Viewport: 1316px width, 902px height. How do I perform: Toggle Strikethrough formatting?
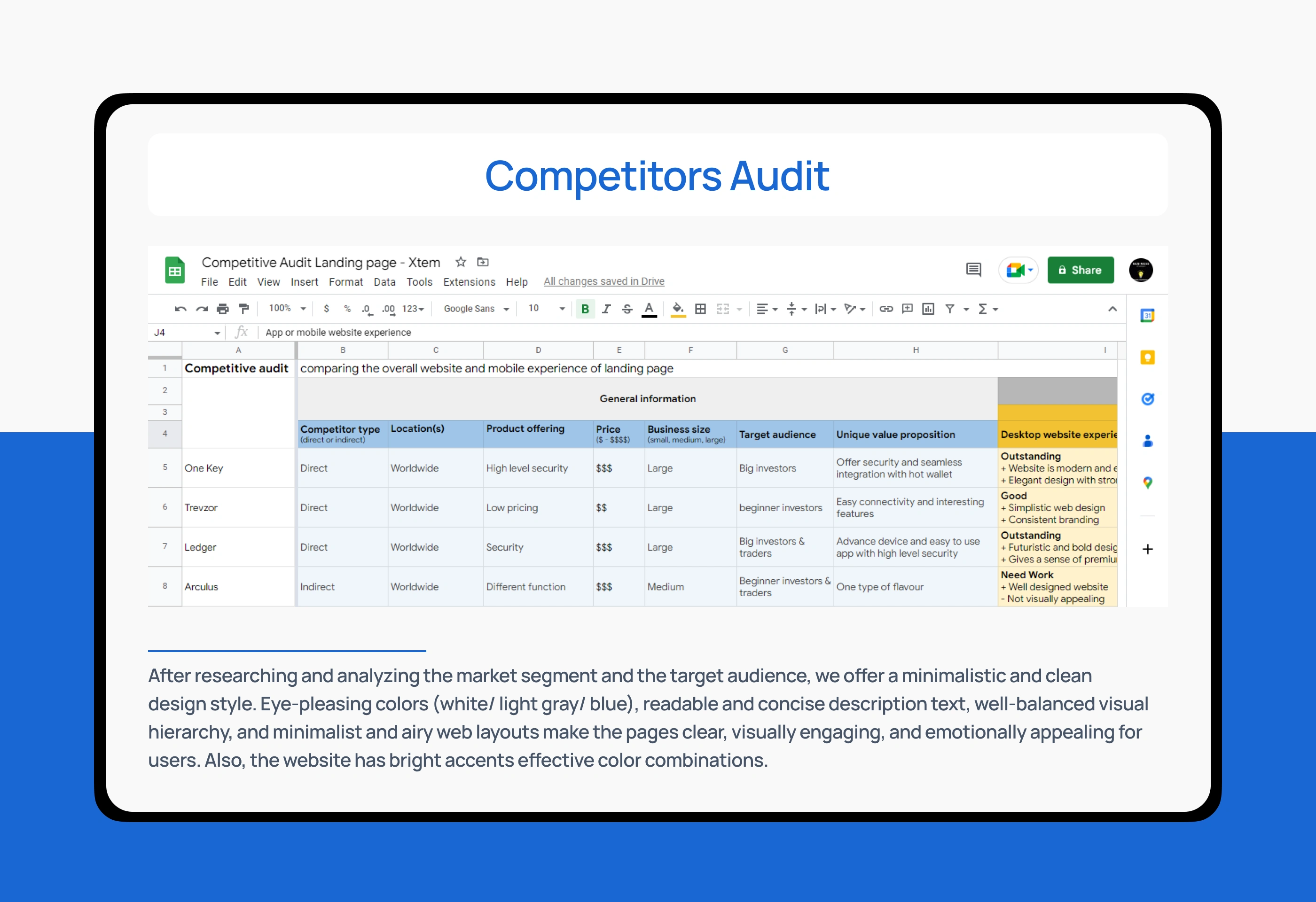[627, 309]
